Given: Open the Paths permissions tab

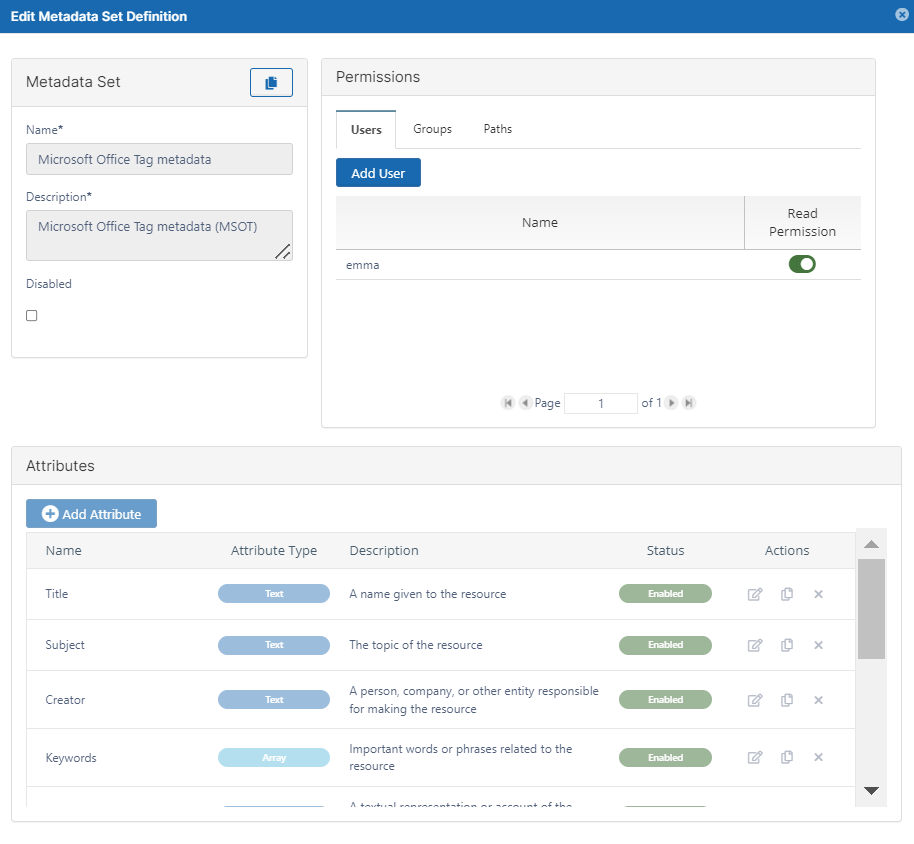Looking at the screenshot, I should [497, 129].
